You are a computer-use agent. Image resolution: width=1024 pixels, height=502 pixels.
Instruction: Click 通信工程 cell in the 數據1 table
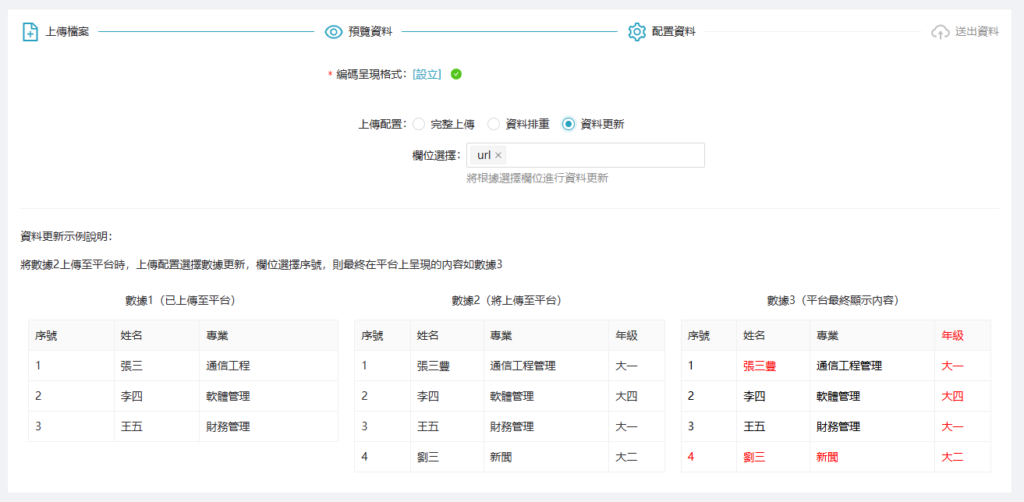pos(228,366)
